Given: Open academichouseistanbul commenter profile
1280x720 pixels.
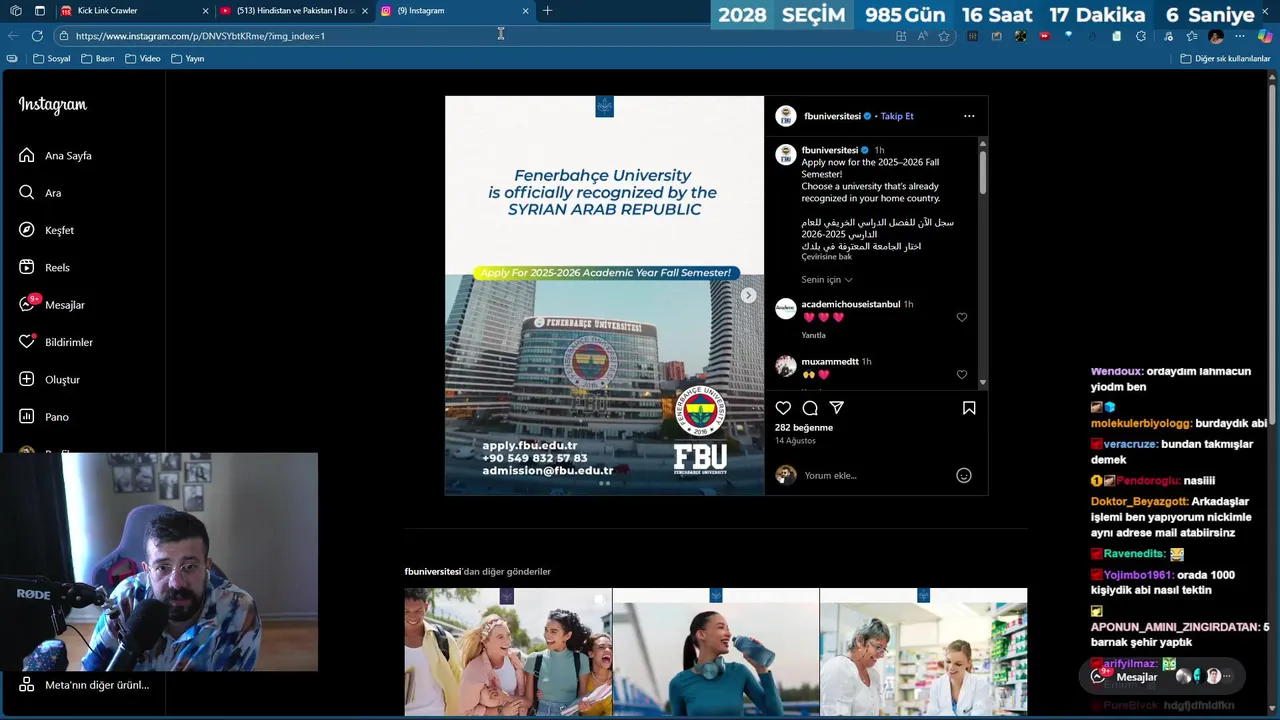Looking at the screenshot, I should 851,304.
